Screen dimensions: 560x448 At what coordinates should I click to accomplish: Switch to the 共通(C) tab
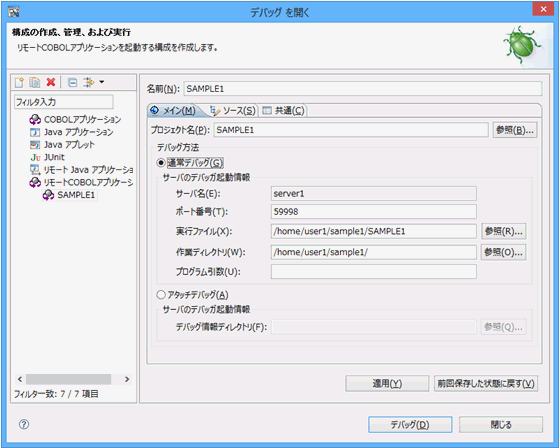pyautogui.click(x=284, y=111)
